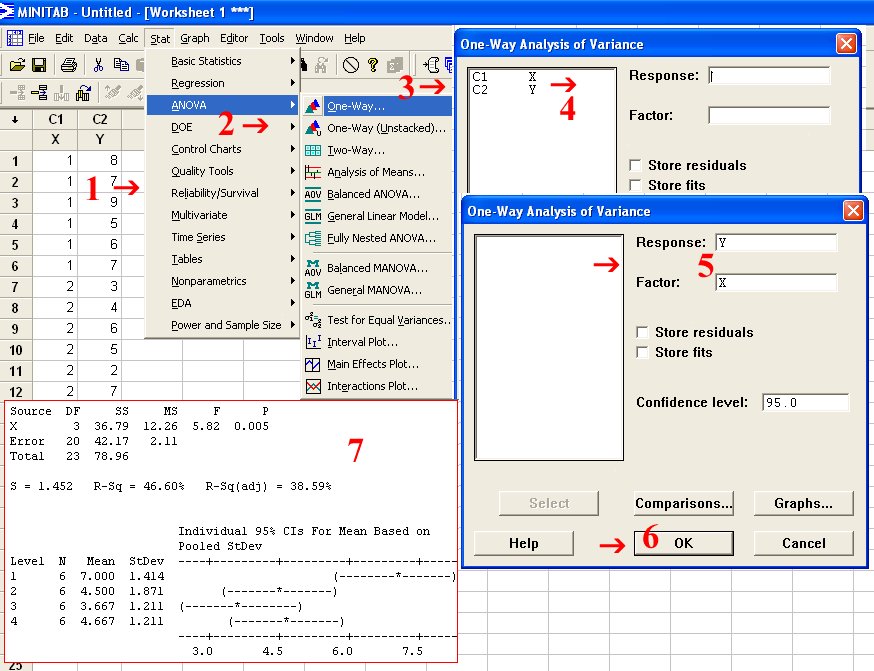Screen dimensions: 874x671
Task: Click the General MANOVA icon
Action: (313, 290)
